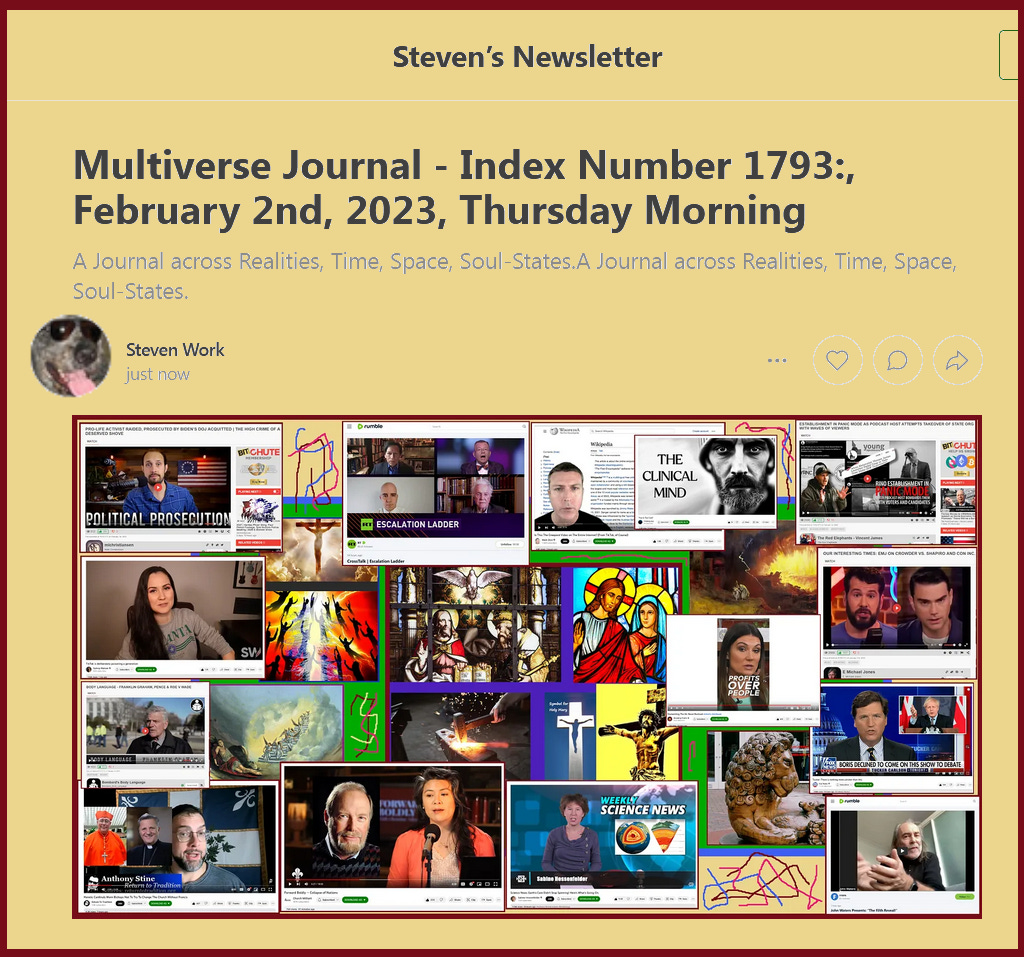Click the Steven Work author name
Image resolution: width=1024 pixels, height=957 pixels.
[175, 350]
